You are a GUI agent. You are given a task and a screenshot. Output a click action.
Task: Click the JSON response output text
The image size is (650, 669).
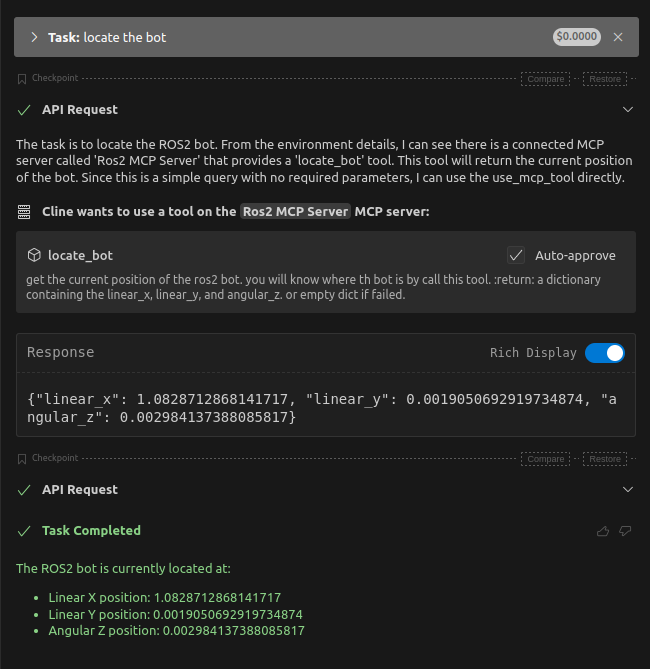point(322,408)
